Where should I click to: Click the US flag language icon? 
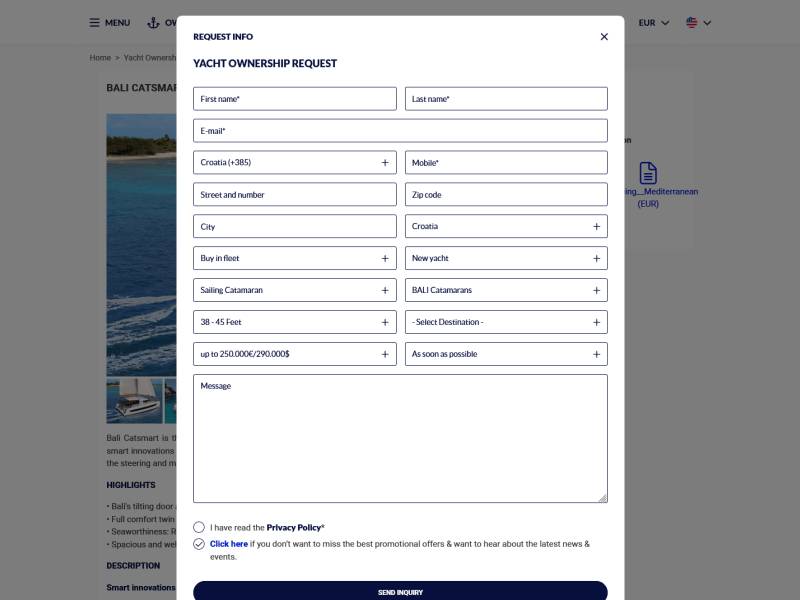tap(692, 22)
